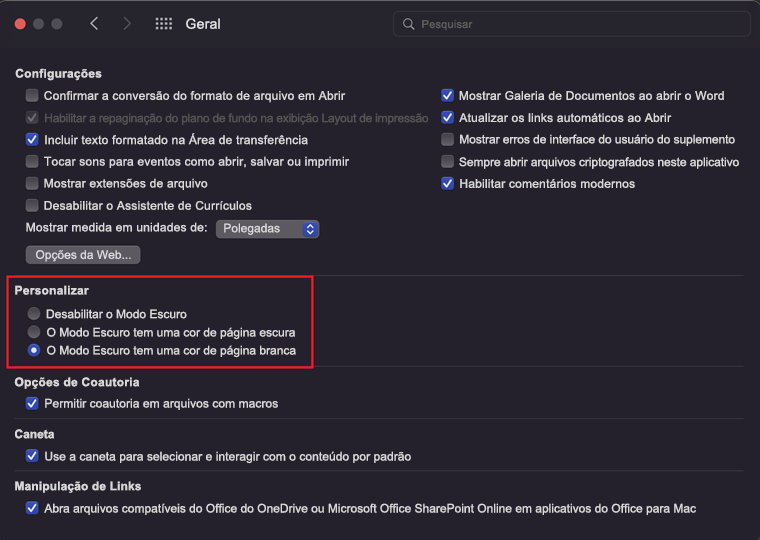Viewport: 760px width, 540px height.
Task: Uncheck Permitir coautoria em arquivos com macros
Action: [x=32, y=403]
